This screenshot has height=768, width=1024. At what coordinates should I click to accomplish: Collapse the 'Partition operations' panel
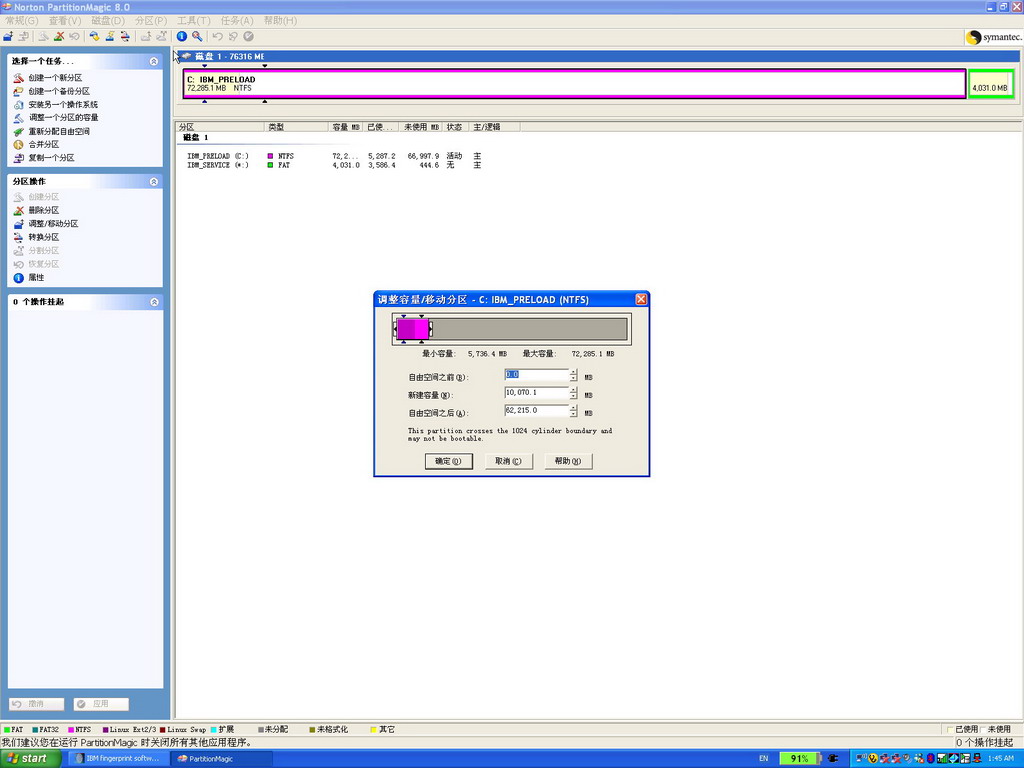[x=154, y=182]
